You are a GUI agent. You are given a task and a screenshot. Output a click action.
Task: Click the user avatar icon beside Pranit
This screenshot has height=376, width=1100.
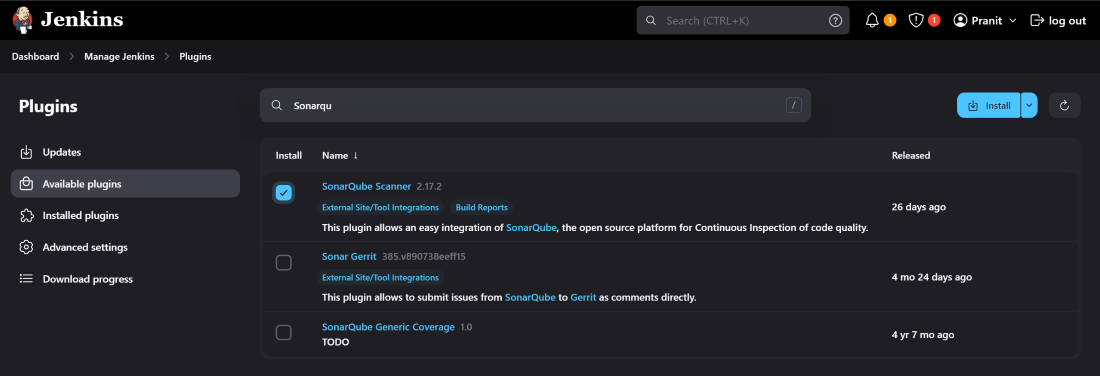point(960,20)
